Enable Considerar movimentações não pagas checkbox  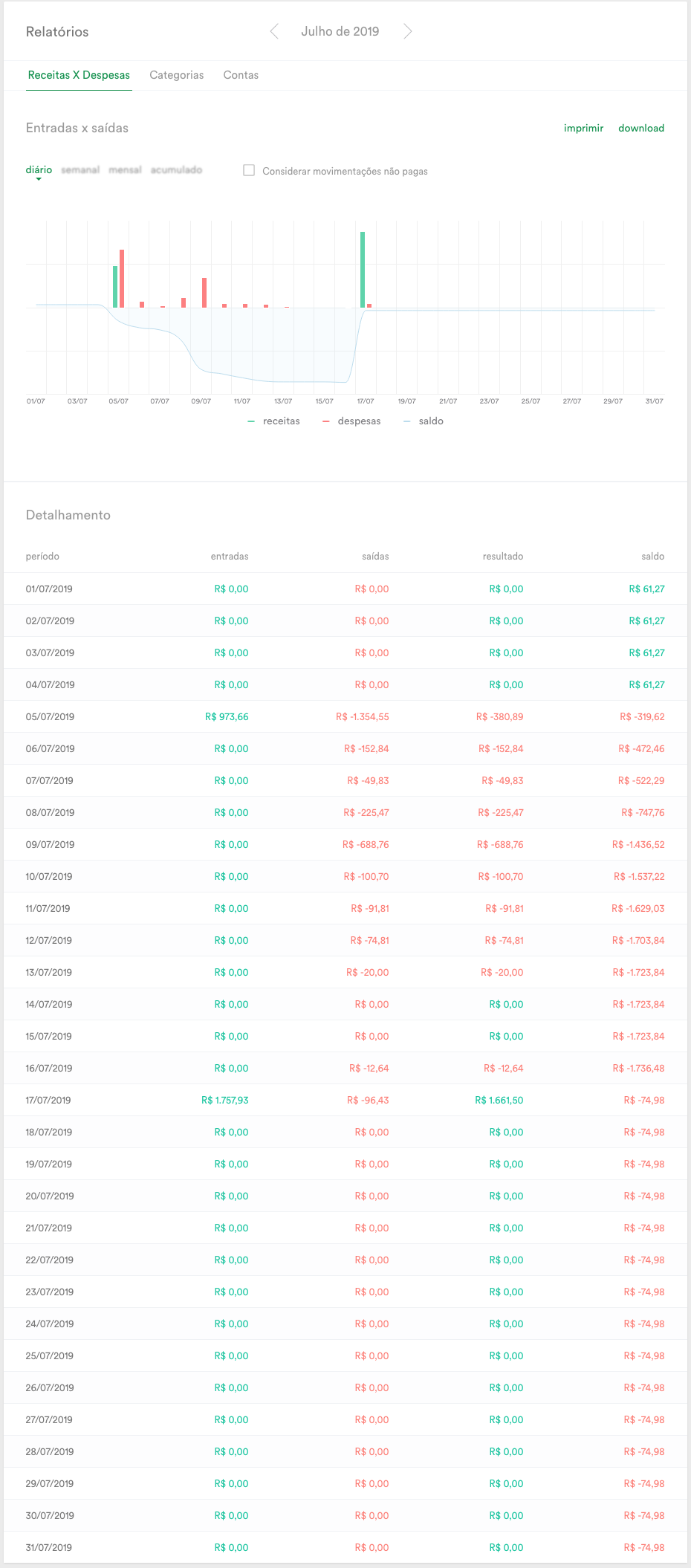pos(249,170)
